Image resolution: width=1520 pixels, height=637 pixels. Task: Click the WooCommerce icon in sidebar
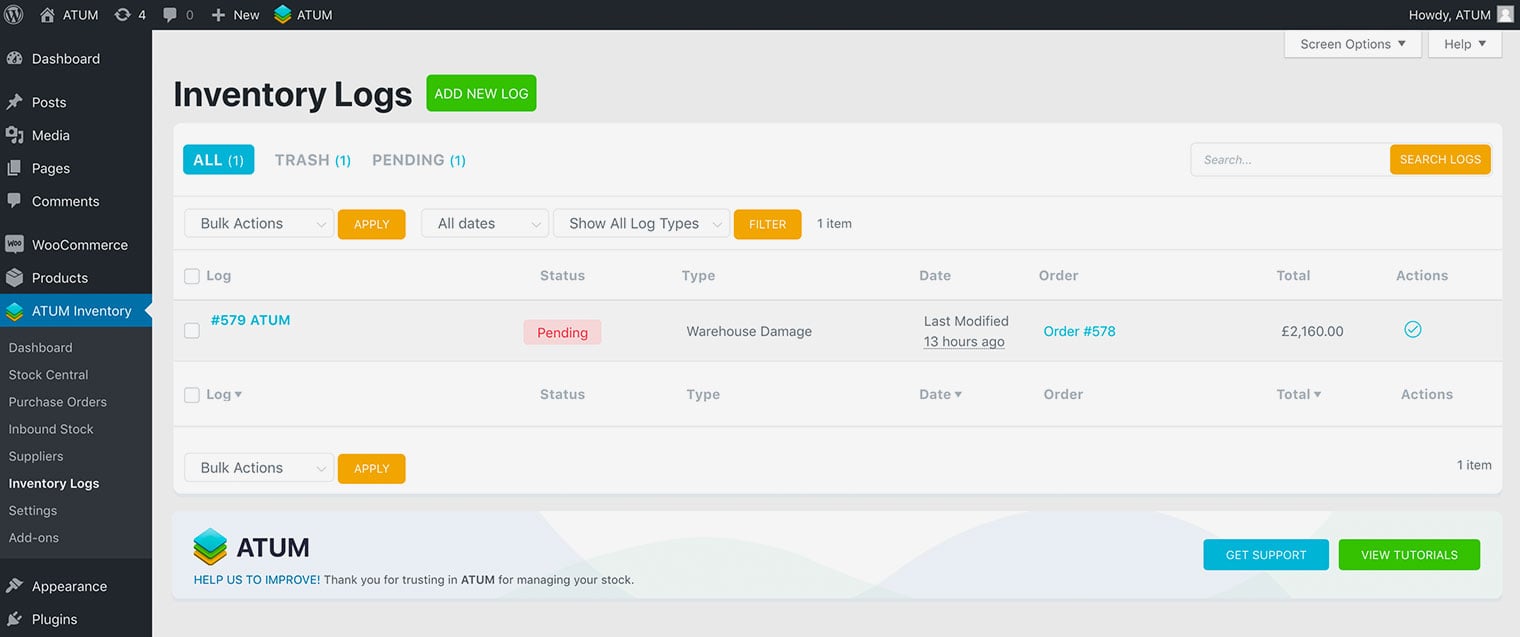[x=14, y=245]
